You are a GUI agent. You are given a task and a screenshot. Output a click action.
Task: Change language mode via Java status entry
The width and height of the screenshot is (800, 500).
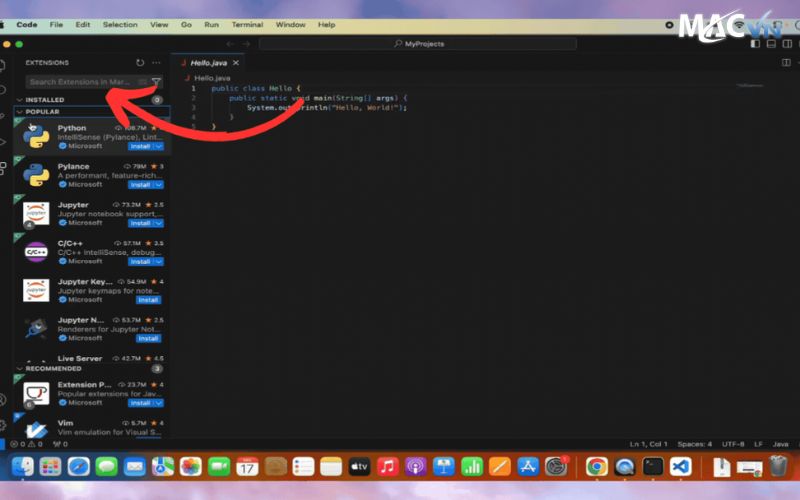click(780, 444)
